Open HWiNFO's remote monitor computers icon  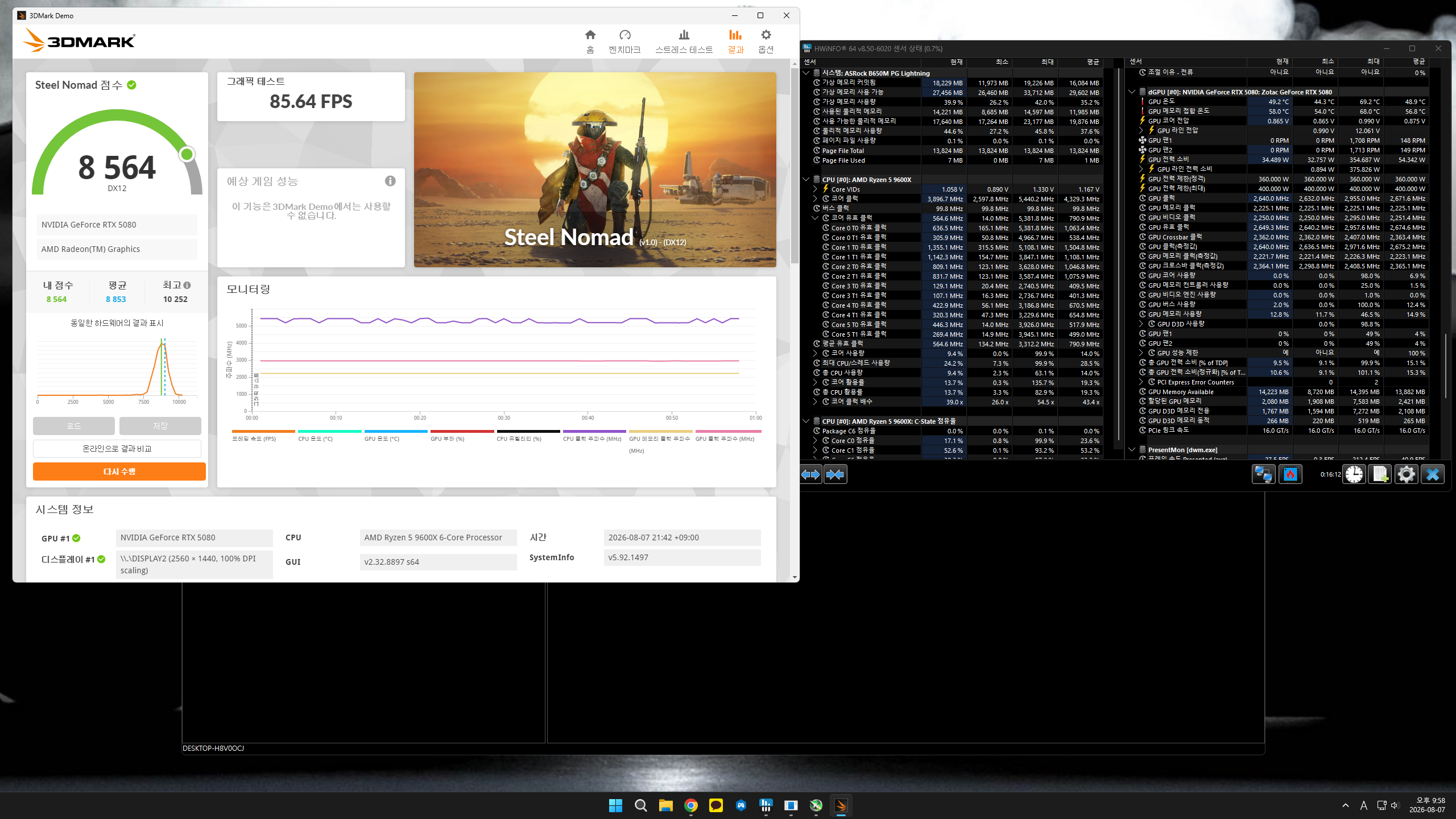click(1263, 474)
